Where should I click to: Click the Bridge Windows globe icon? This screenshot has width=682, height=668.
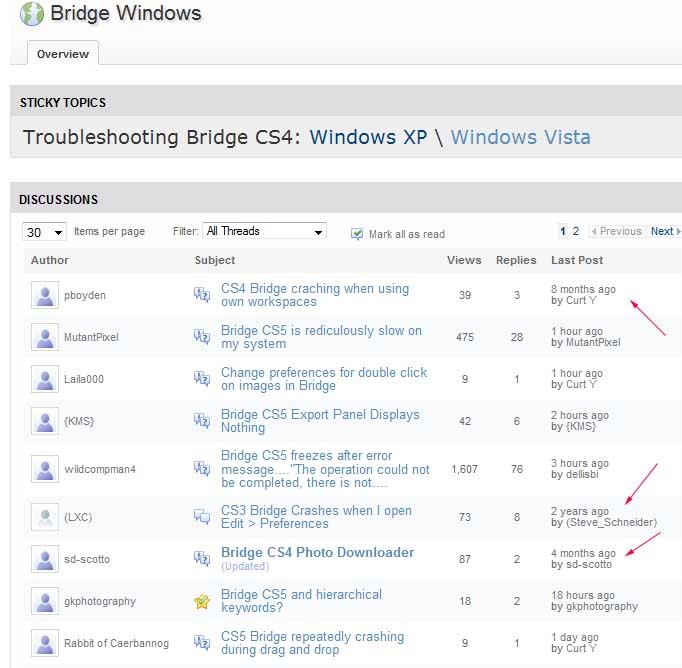coord(32,13)
